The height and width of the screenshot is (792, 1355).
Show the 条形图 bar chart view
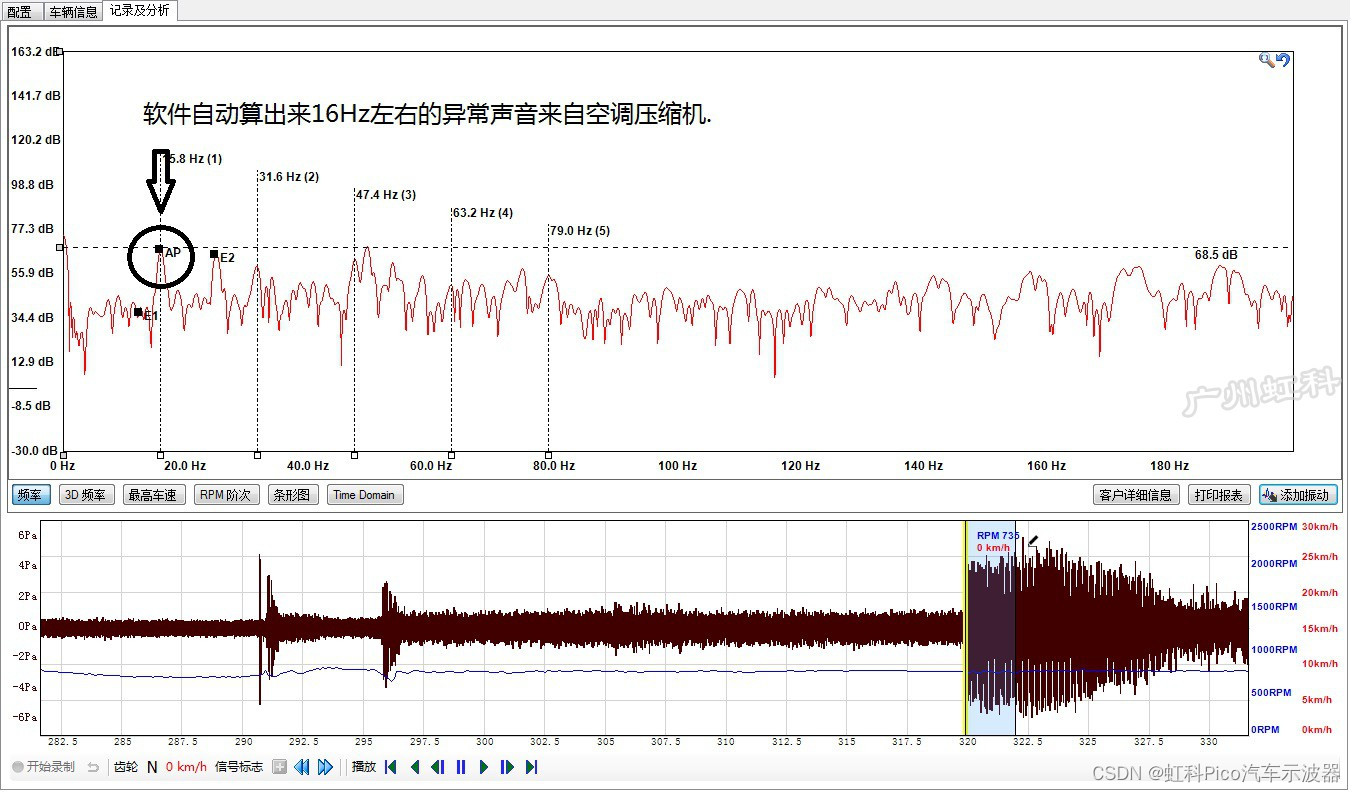(293, 495)
